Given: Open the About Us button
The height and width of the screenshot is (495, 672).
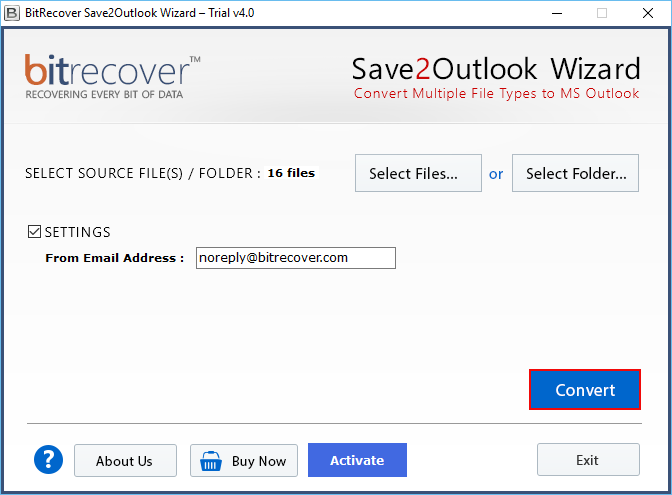Looking at the screenshot, I should [x=125, y=461].
